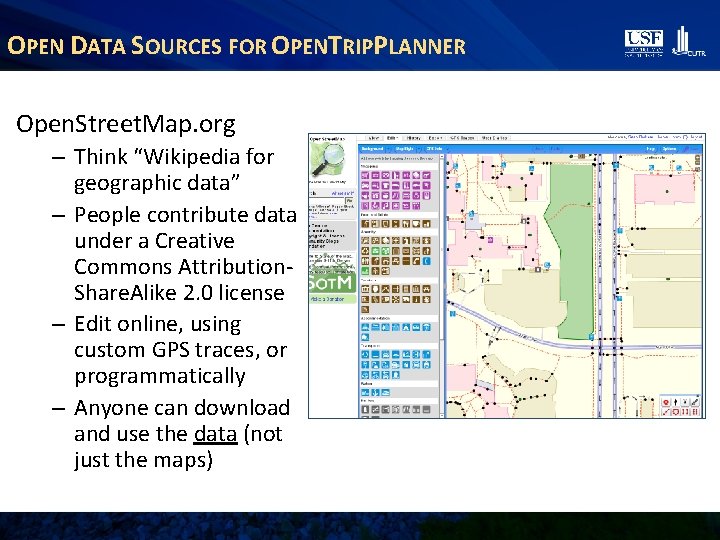The image size is (720, 540).
Task: Click the lone brown icon in last Tourism row
Action: click(x=366, y=309)
